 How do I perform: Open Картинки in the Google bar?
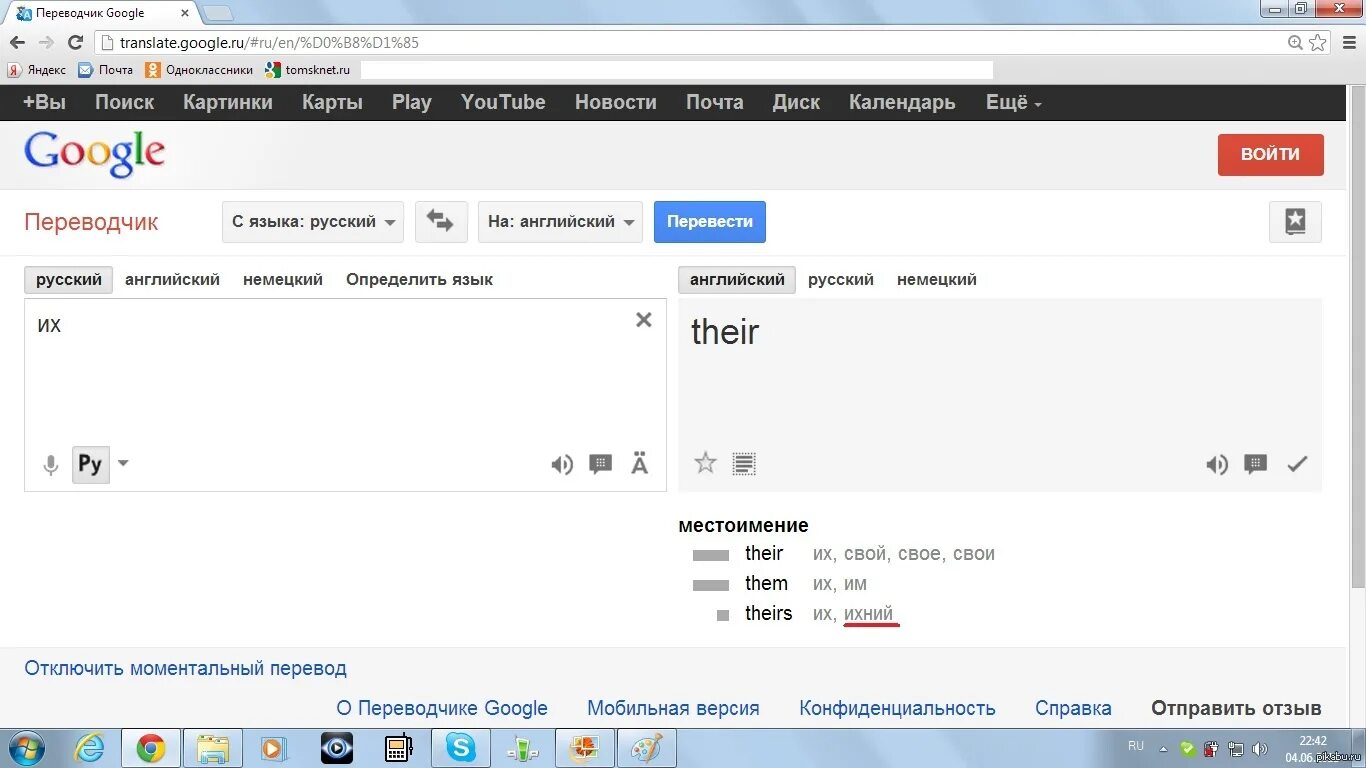(228, 102)
